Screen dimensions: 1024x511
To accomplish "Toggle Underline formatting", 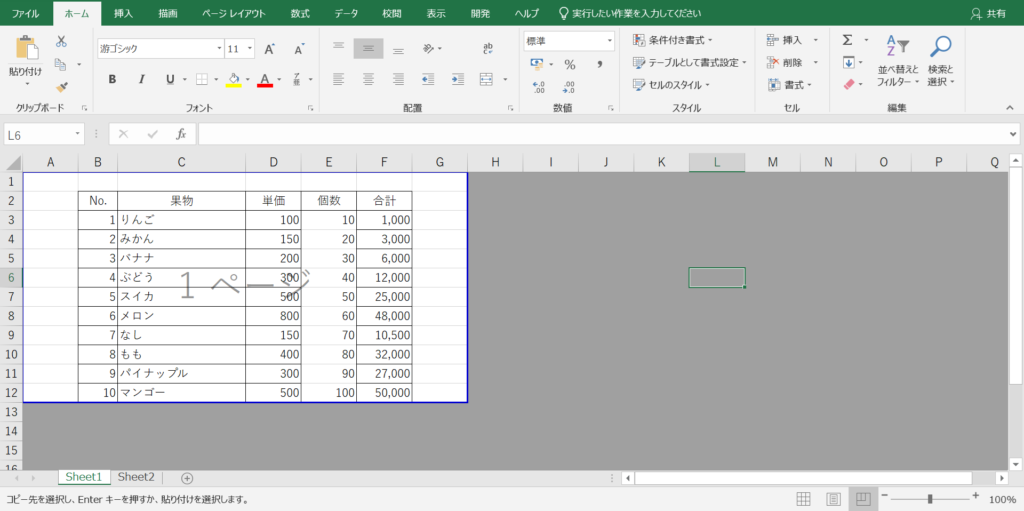I will tap(170, 79).
